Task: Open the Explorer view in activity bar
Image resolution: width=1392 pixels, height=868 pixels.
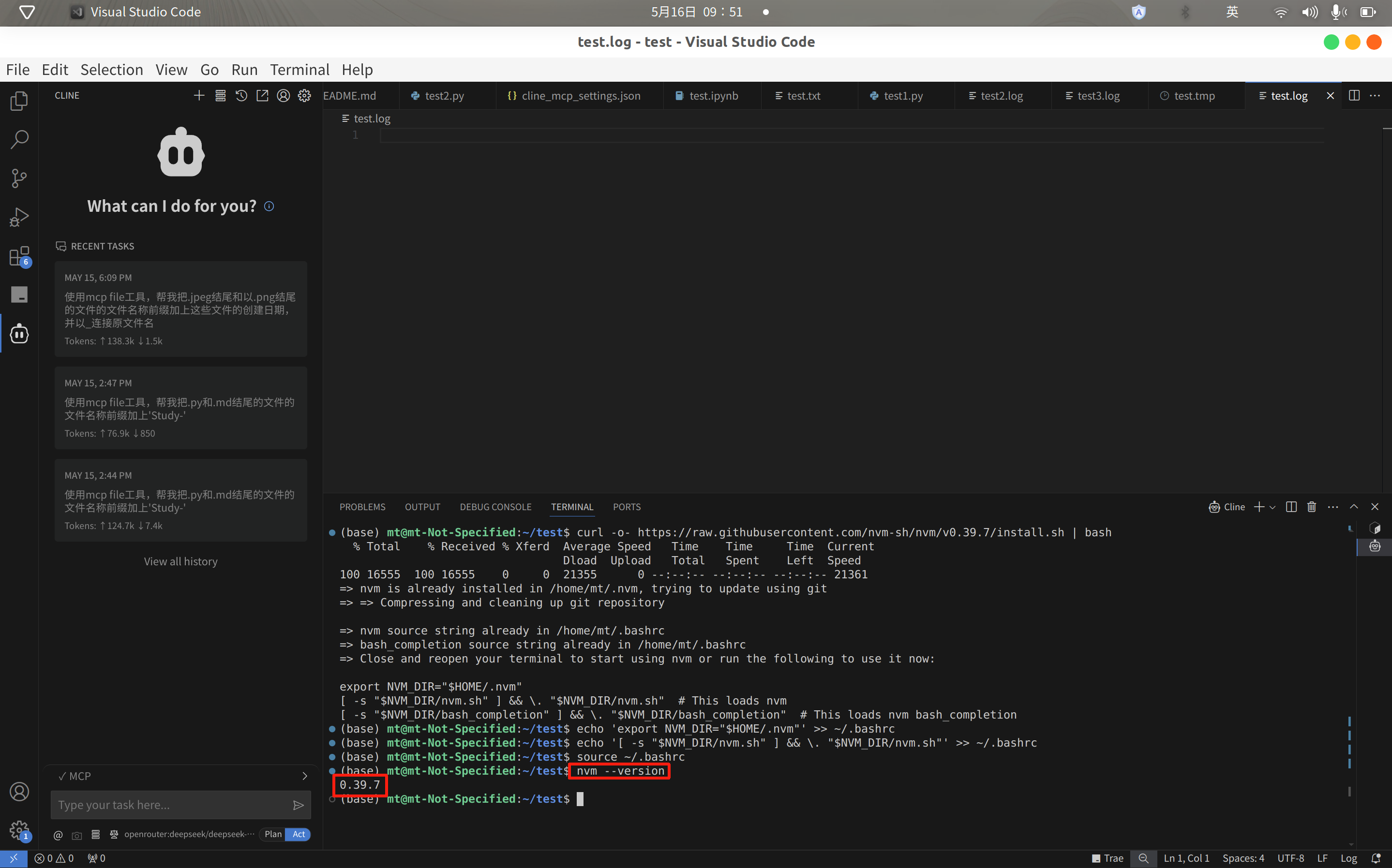Action: tap(19, 101)
